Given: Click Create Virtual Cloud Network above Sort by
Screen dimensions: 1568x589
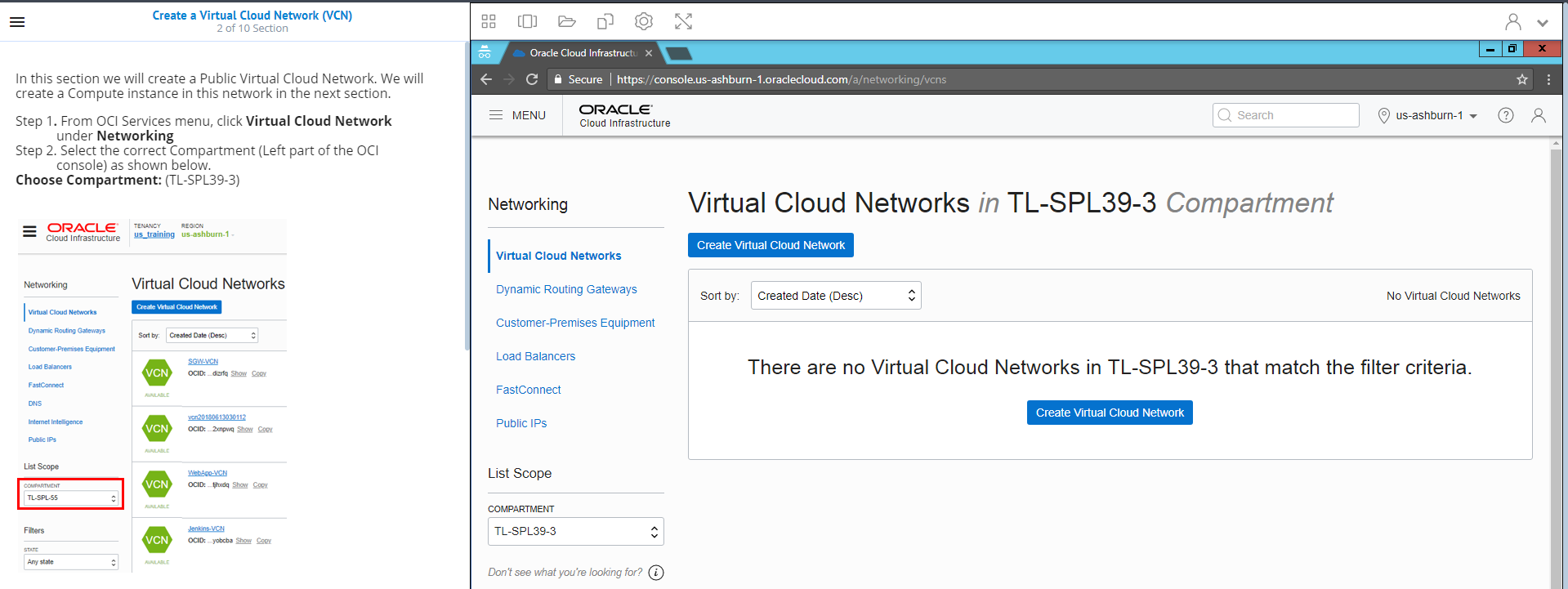Looking at the screenshot, I should [x=771, y=245].
